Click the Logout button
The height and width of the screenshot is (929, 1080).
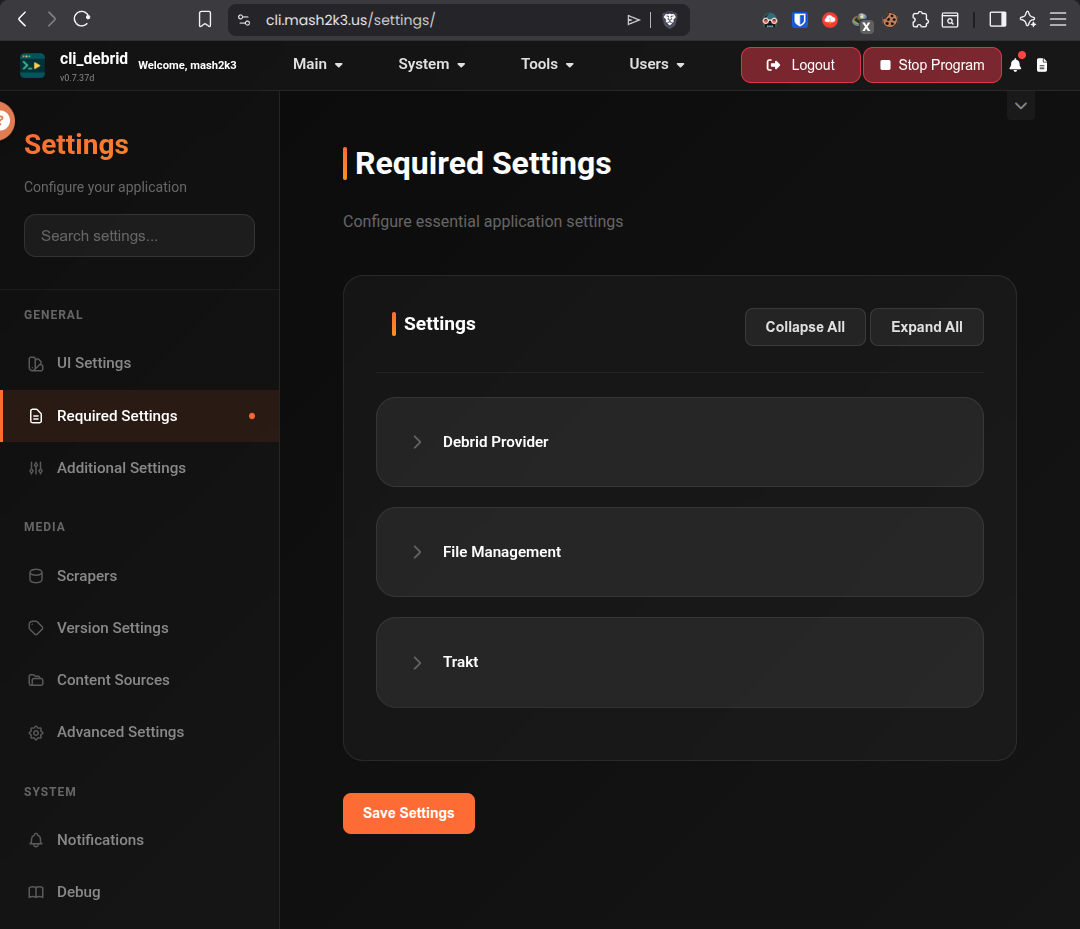[800, 65]
